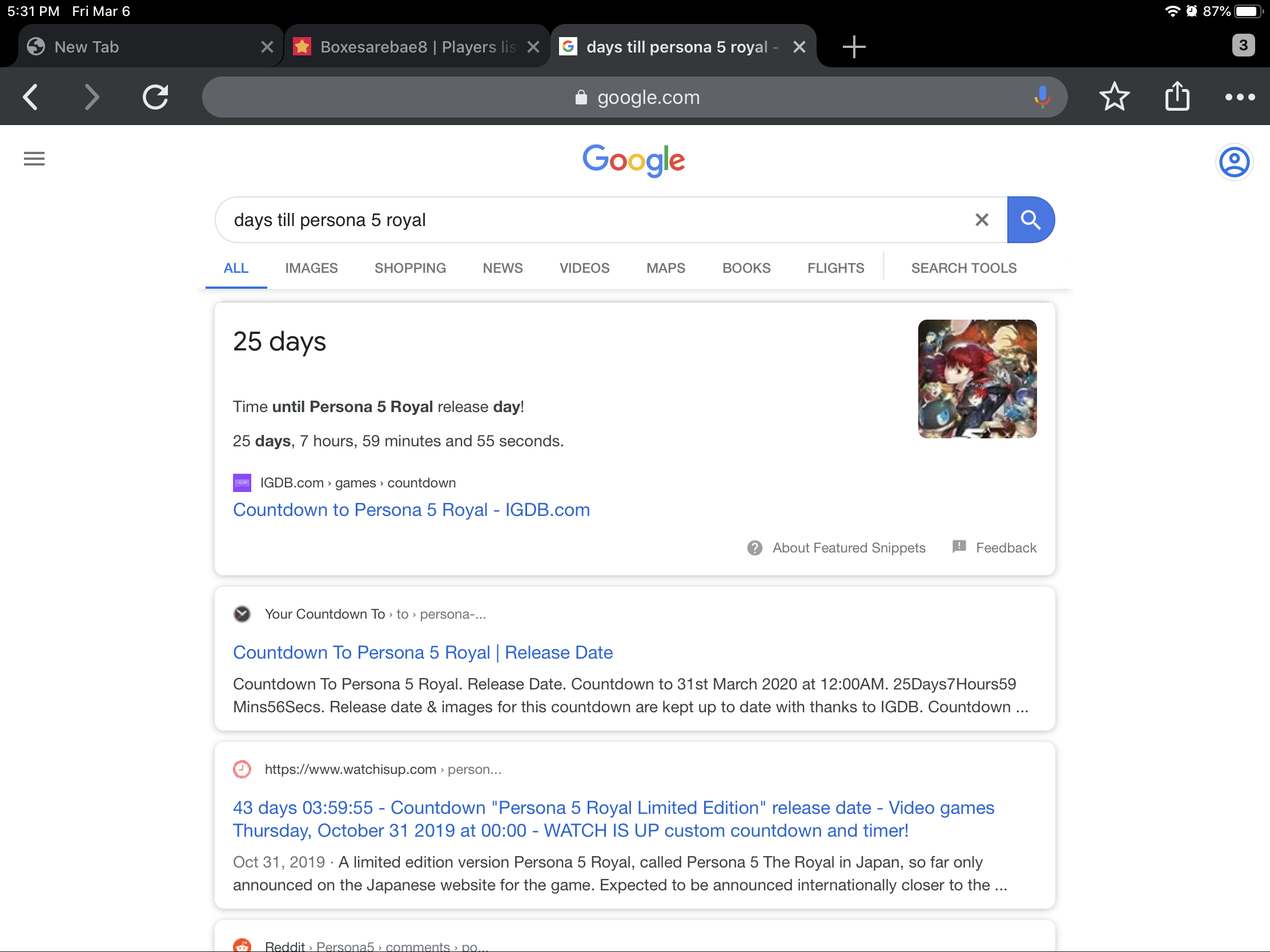
Task: Open Countdown to Persona 5 Royal IGDB link
Action: [411, 510]
